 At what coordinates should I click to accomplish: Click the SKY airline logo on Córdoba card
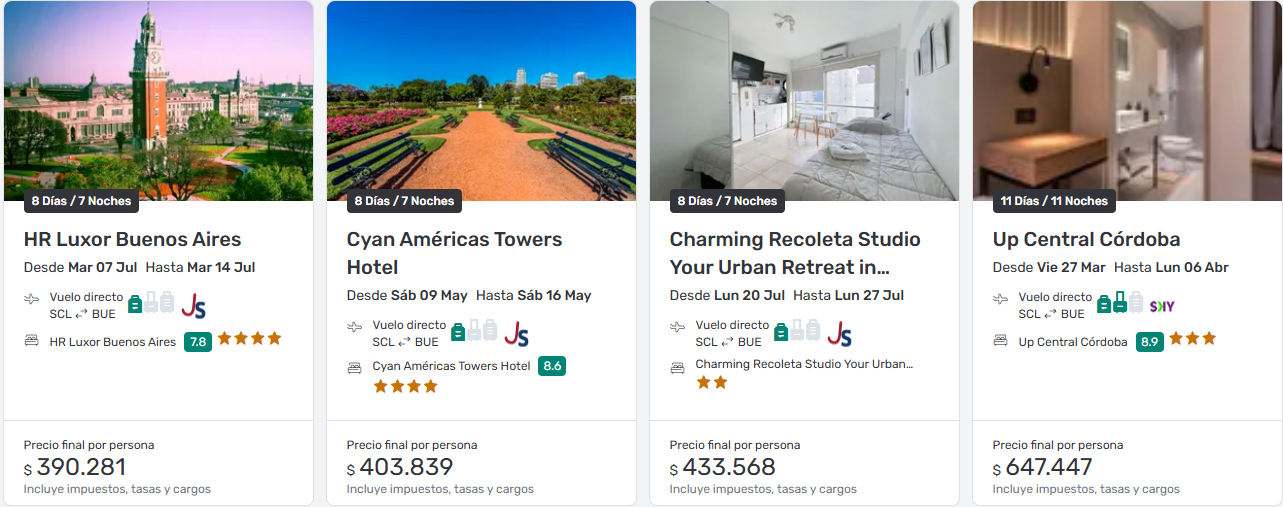click(x=1162, y=306)
